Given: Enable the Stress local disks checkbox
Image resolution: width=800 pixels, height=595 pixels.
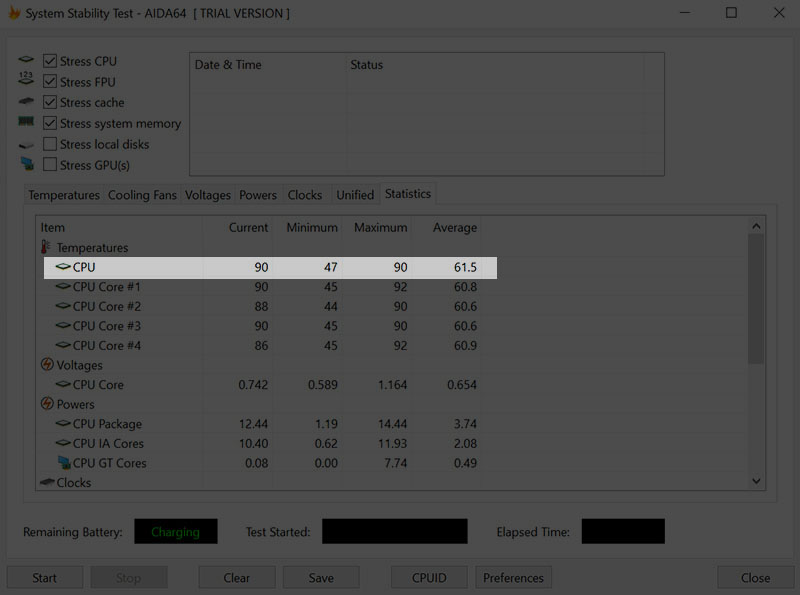Looking at the screenshot, I should [49, 144].
